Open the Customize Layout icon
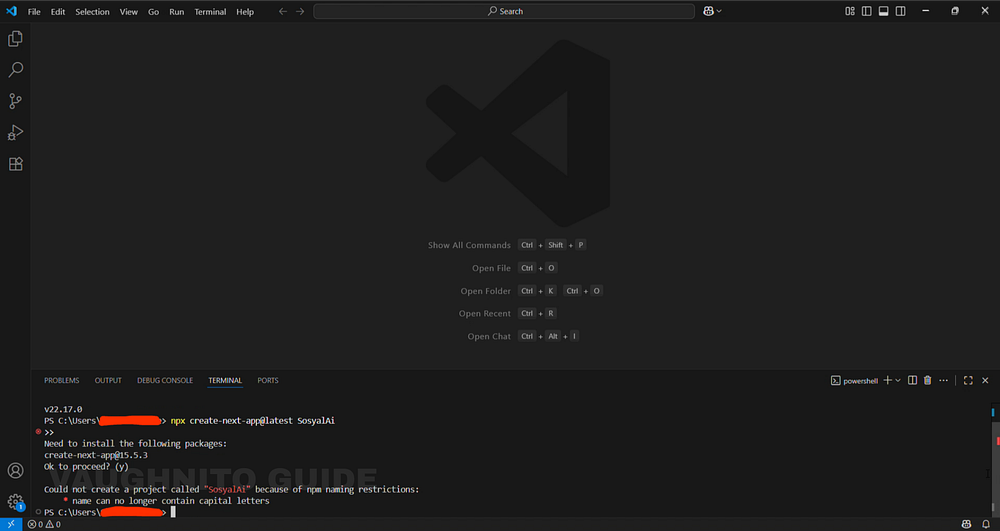The image size is (1000, 531). [x=849, y=11]
